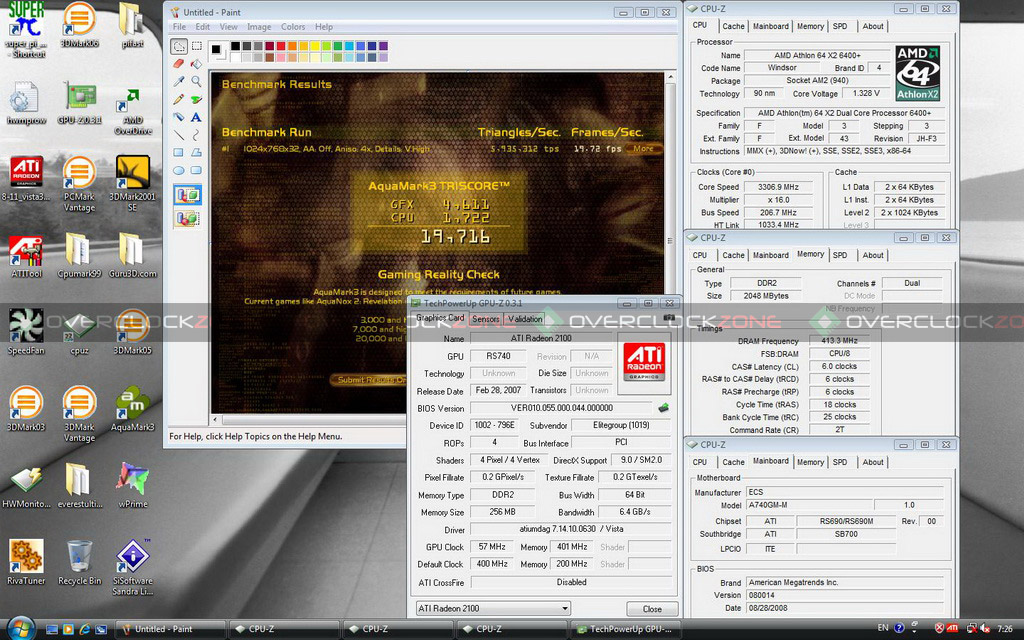Select the Text tool in Paint
The image size is (1024, 640).
coord(196,117)
